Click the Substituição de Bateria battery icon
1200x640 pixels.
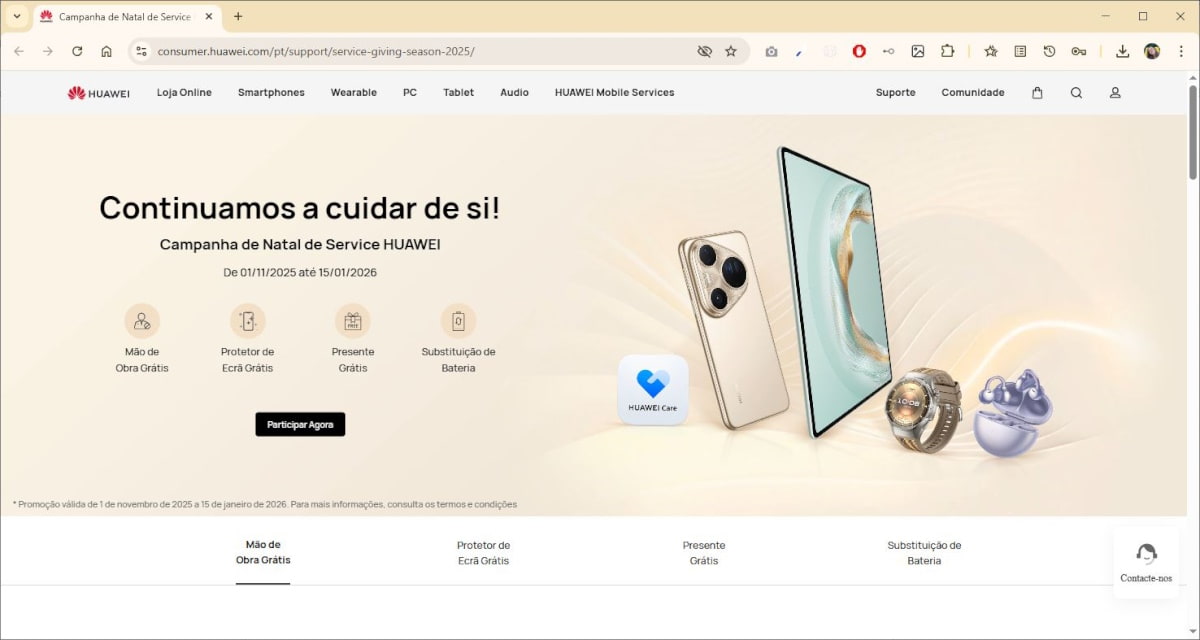point(458,321)
